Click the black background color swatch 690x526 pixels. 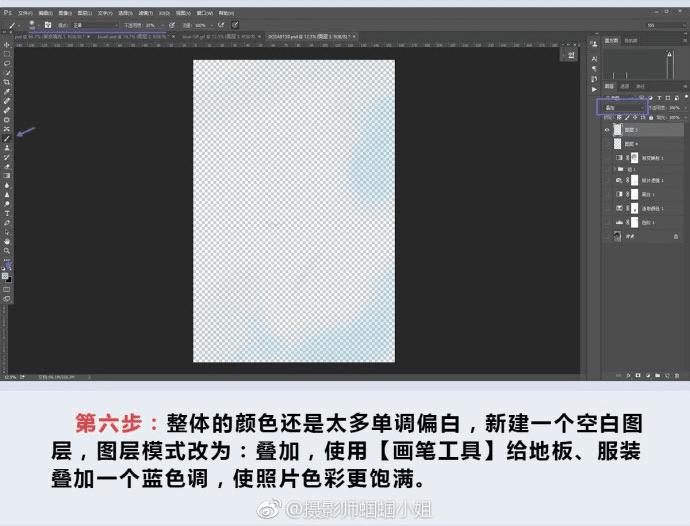[x=8, y=279]
